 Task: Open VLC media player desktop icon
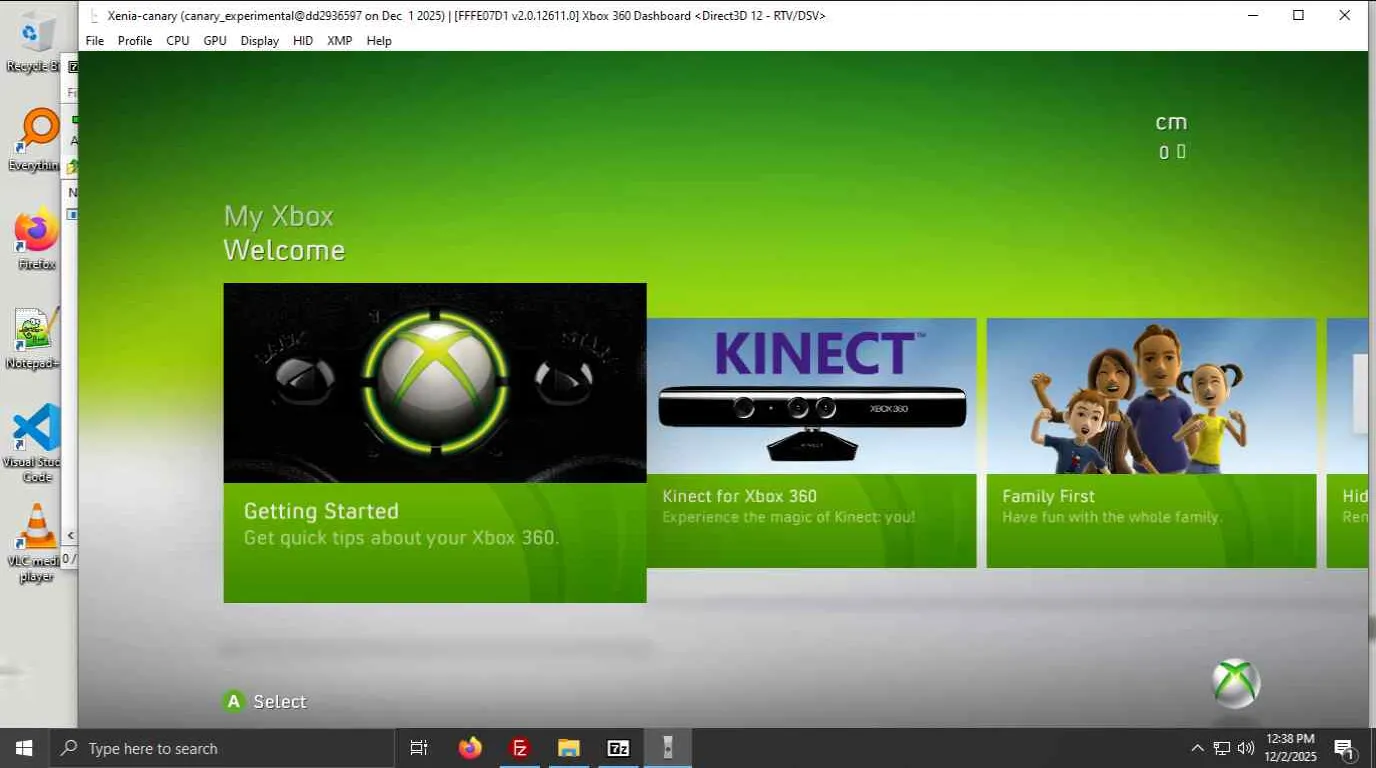pyautogui.click(x=36, y=543)
